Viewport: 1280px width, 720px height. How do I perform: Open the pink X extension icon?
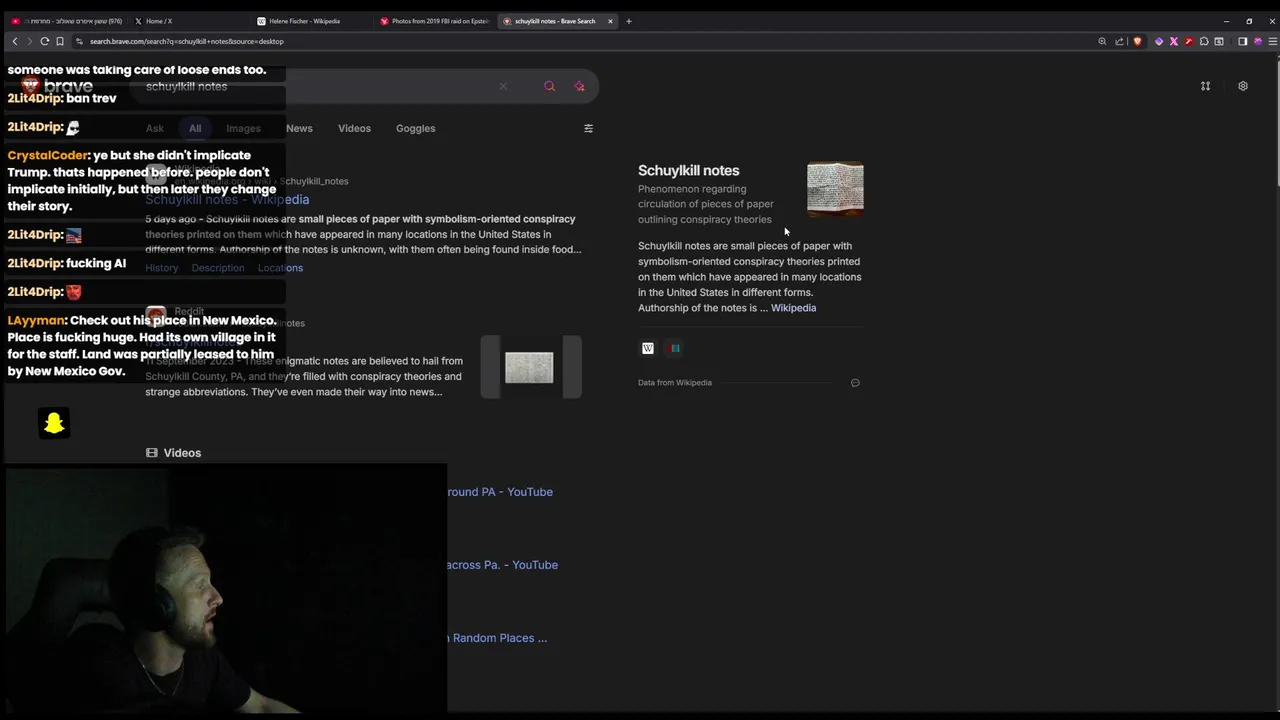[1174, 41]
